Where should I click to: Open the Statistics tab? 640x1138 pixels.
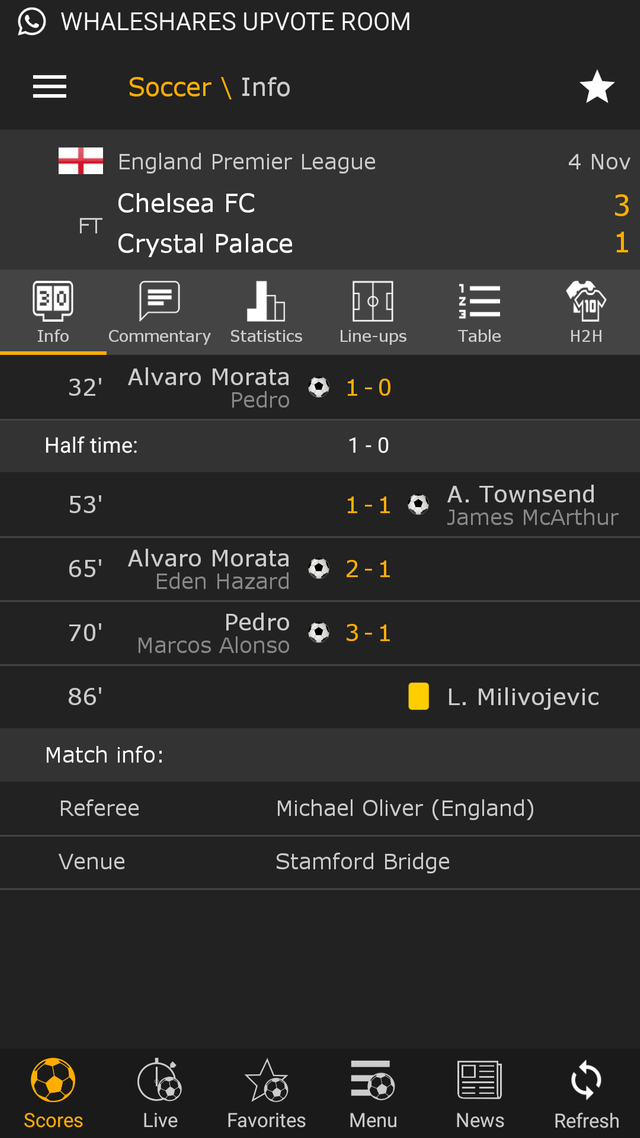[x=266, y=313]
